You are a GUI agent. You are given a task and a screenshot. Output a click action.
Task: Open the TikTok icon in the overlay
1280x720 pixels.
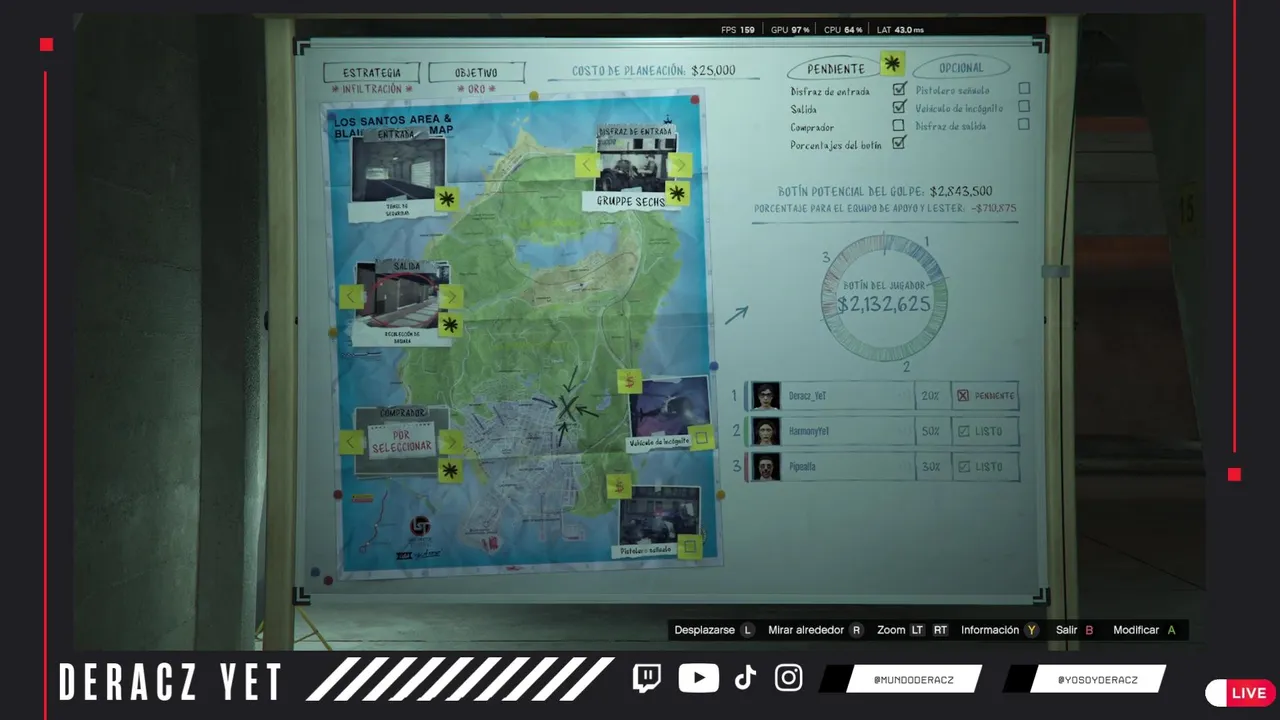point(745,678)
